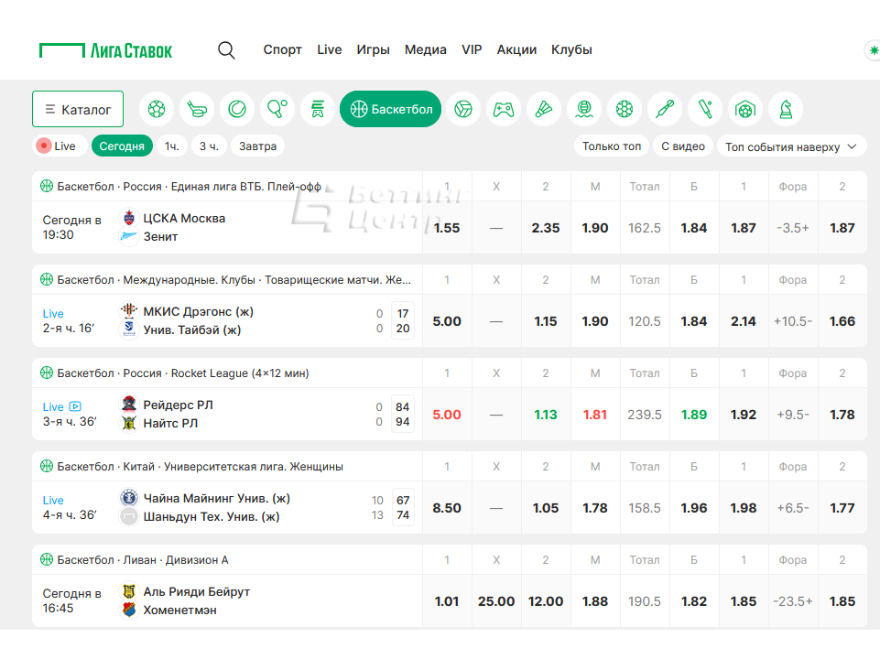
Task: Select the martial arts sport icon
Action: [318, 109]
